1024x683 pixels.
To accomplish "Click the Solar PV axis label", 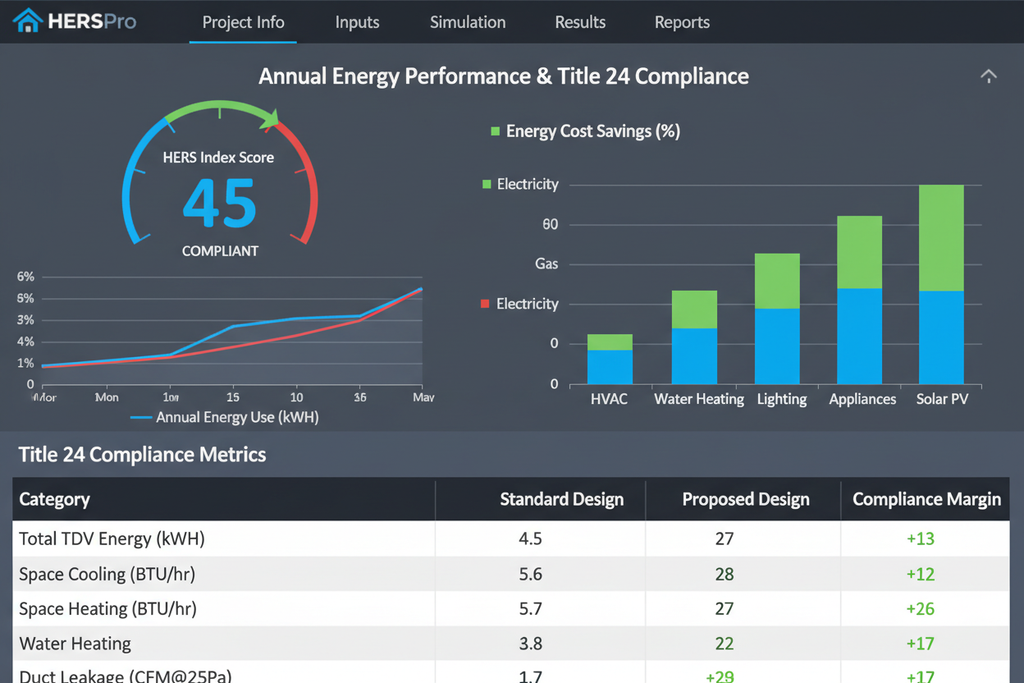I will pos(942,399).
